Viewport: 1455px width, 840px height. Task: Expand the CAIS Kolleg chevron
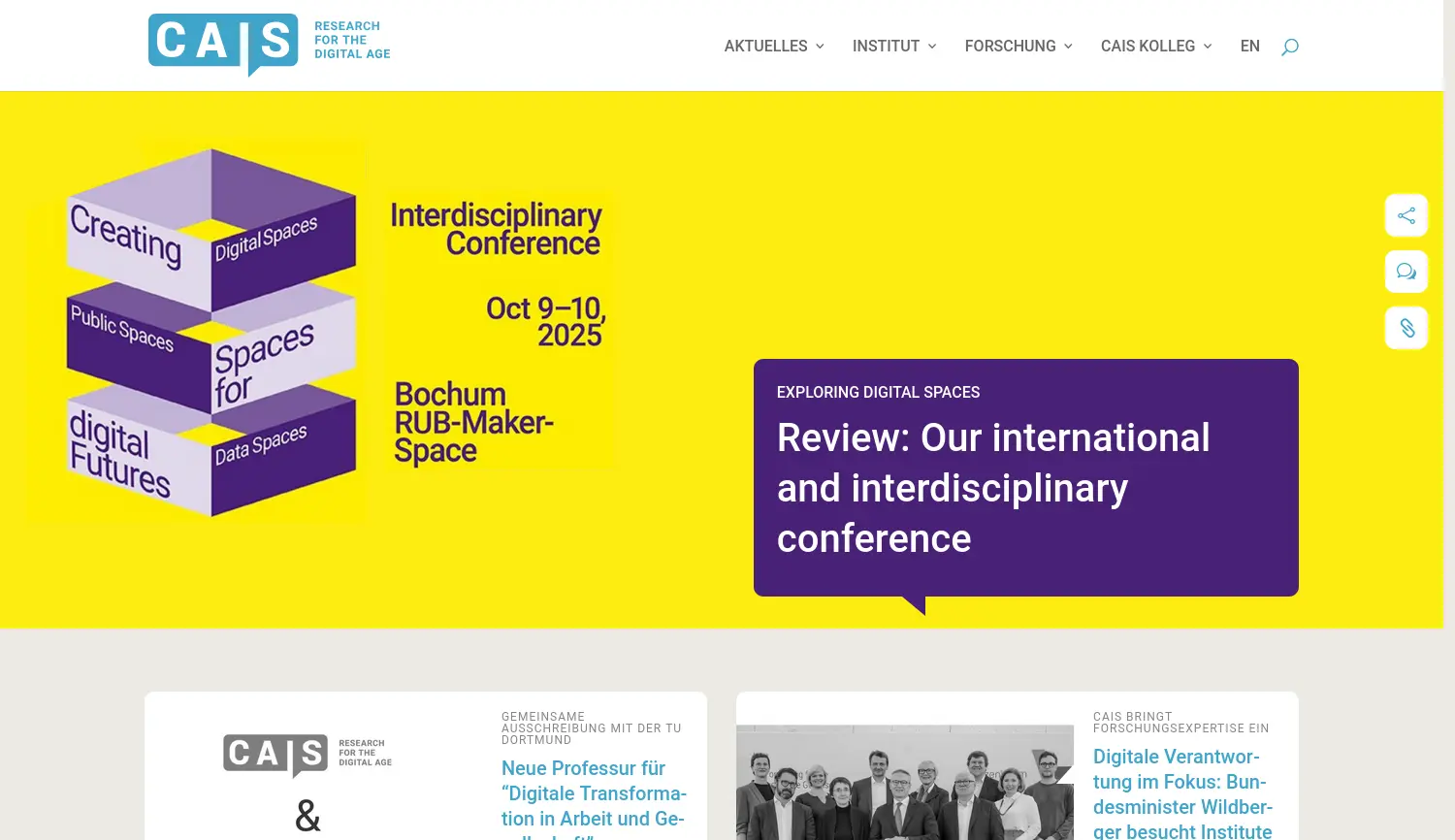point(1208,47)
